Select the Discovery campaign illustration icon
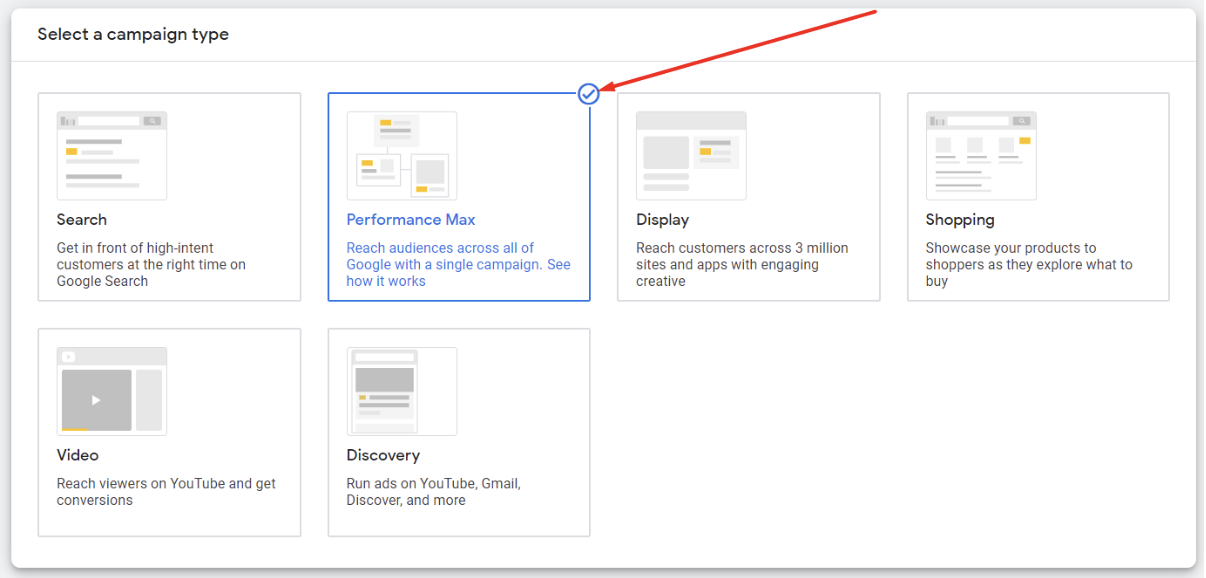 click(402, 391)
